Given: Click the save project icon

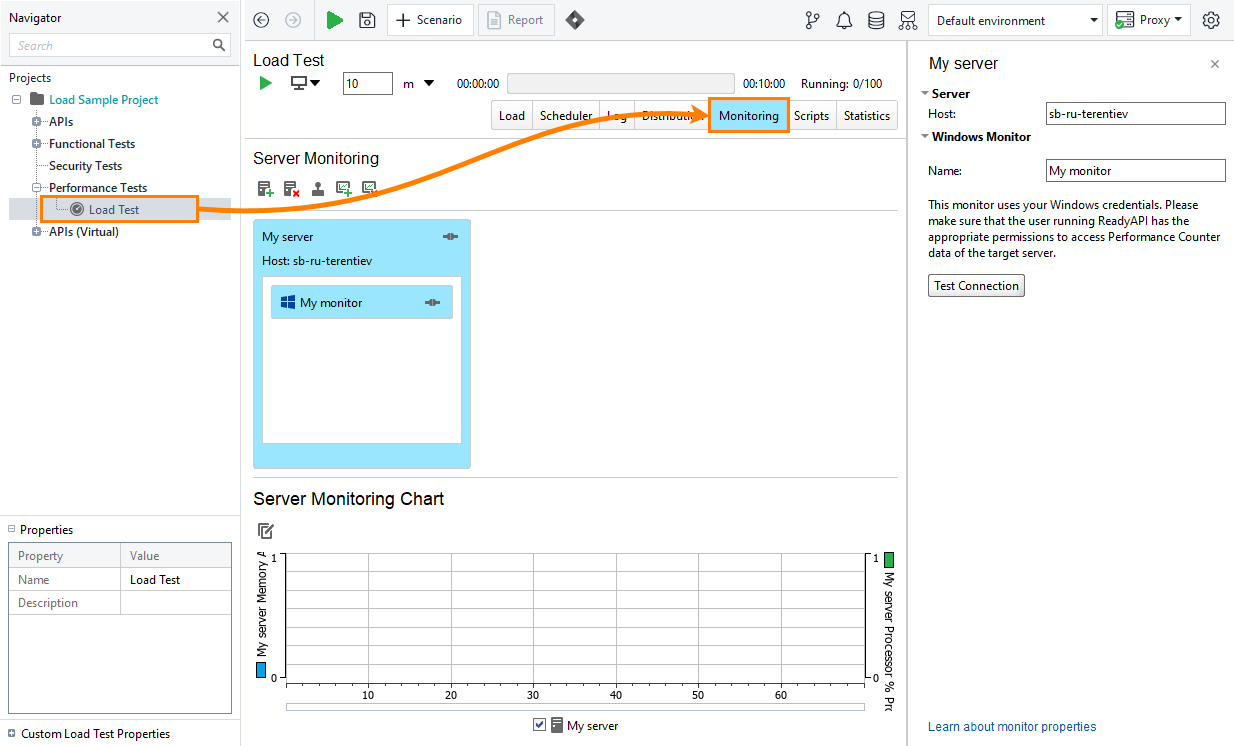Looking at the screenshot, I should [367, 20].
